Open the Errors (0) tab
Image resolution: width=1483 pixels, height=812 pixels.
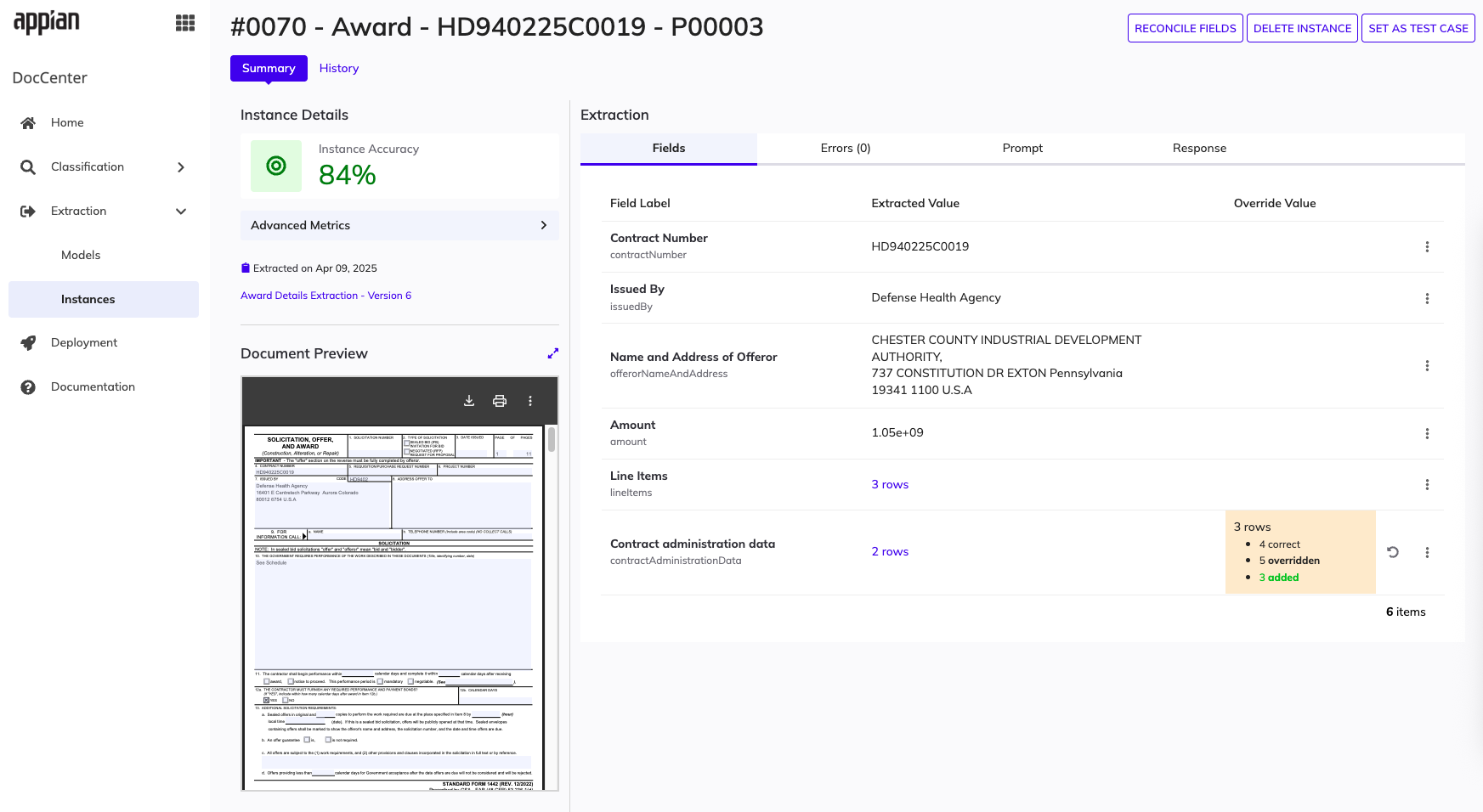846,149
